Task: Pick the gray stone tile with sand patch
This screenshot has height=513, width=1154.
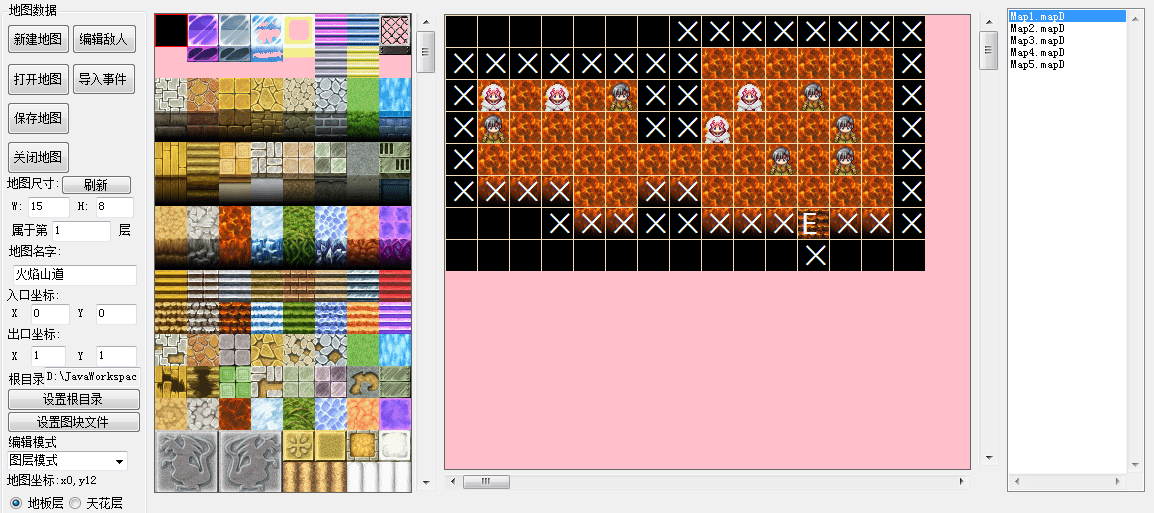Action: click(x=362, y=381)
